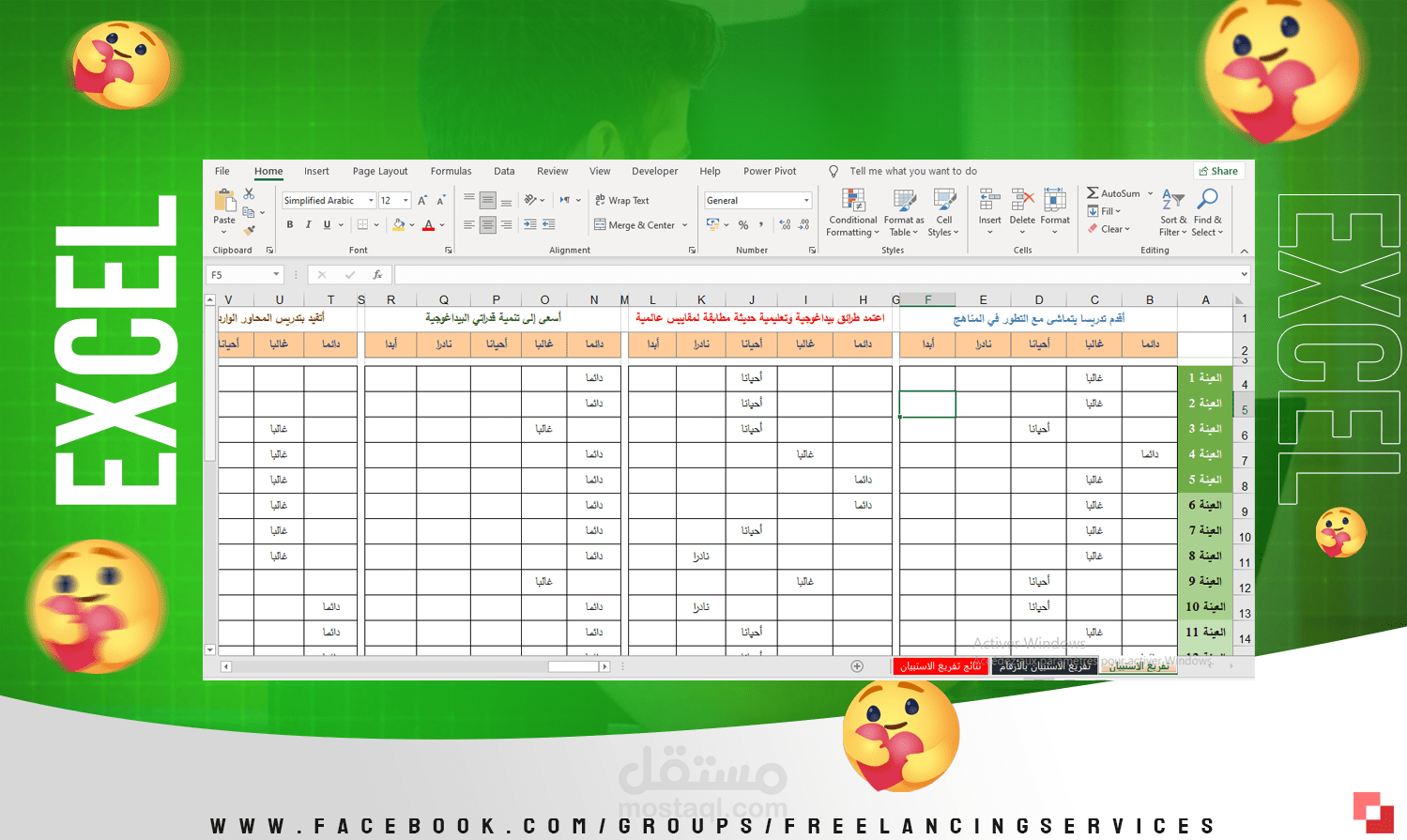Toggle Italic formatting
The width and height of the screenshot is (1407, 840).
point(308,224)
